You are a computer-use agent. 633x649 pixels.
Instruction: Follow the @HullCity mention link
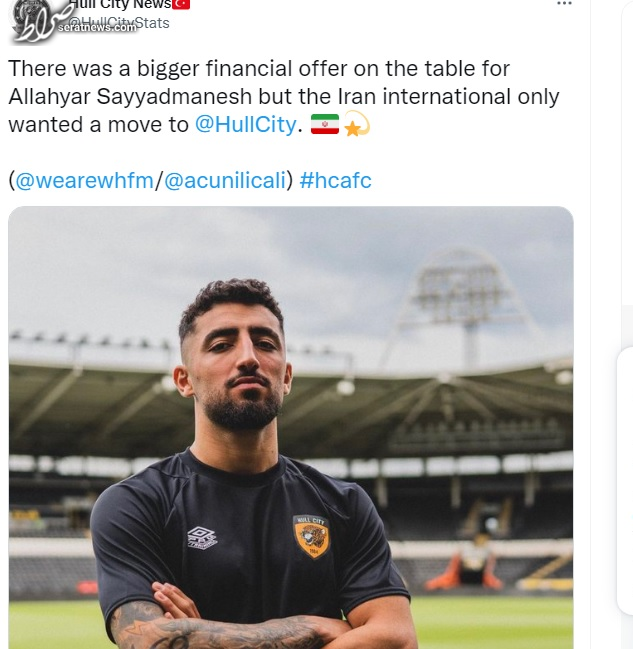(x=245, y=125)
